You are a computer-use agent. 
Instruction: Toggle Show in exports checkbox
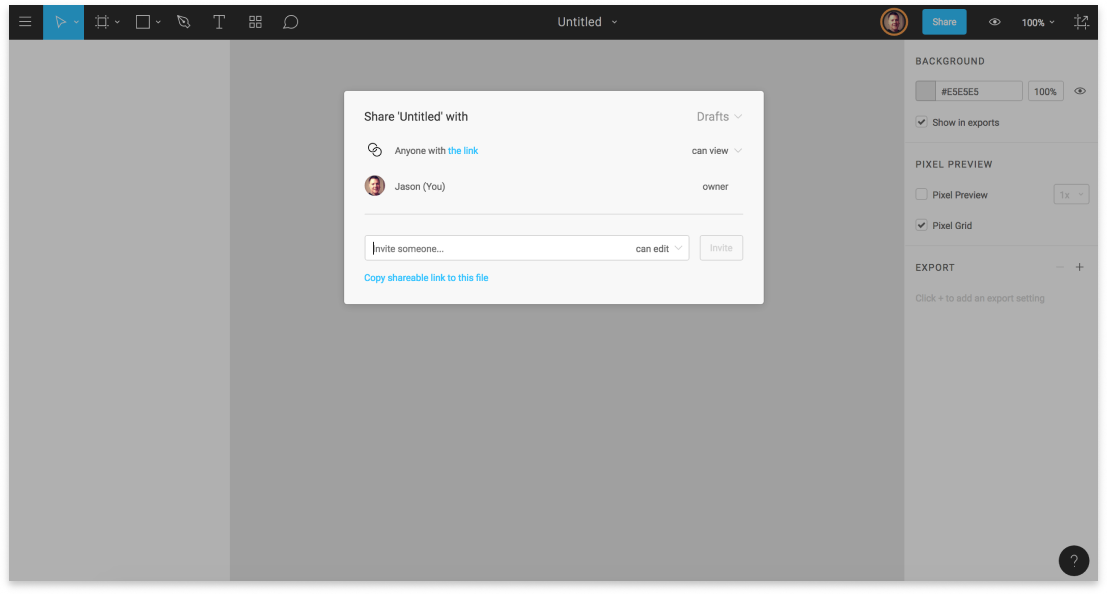(921, 122)
